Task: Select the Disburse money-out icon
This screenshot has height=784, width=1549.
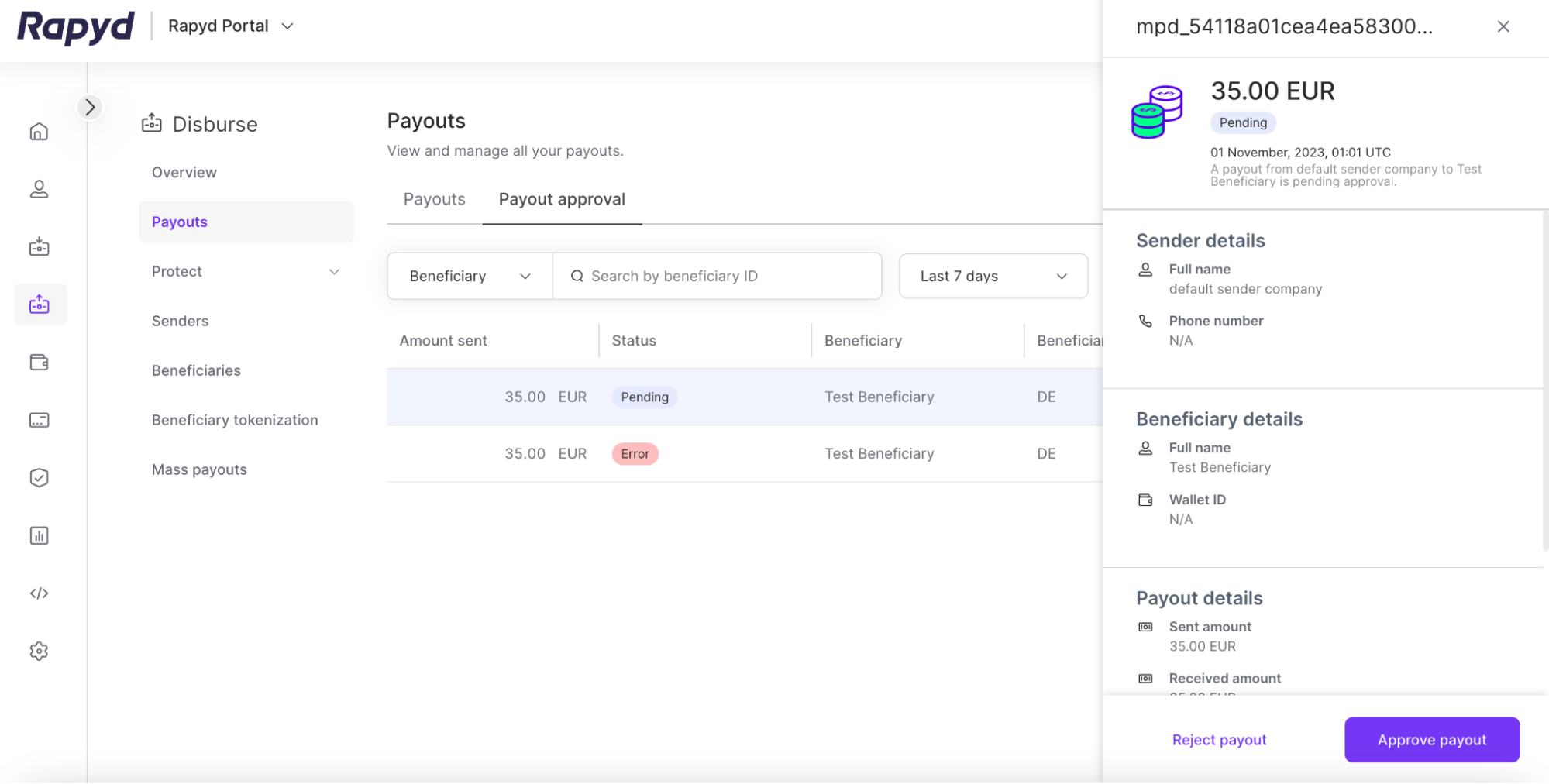Action: (x=39, y=304)
